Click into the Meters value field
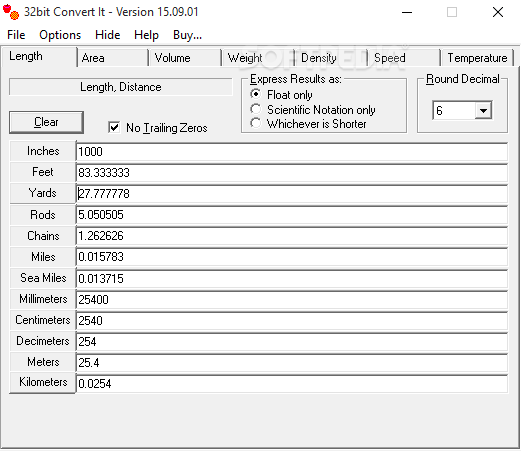Screen dimensions: 521x451 pyautogui.click(x=292, y=363)
